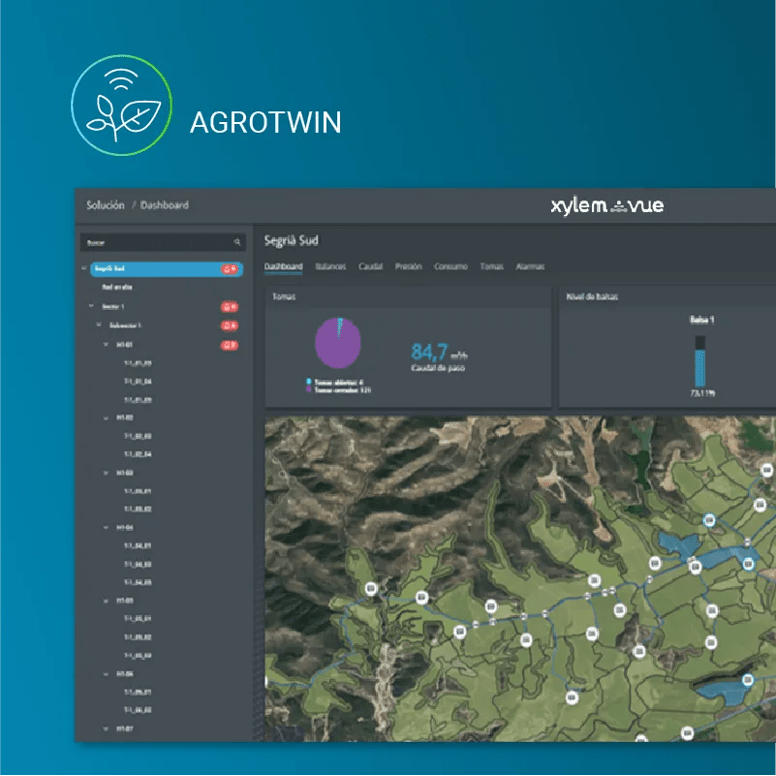Image resolution: width=776 pixels, height=776 pixels.
Task: Collapse the H1-06 hydrant group
Action: 106,674
